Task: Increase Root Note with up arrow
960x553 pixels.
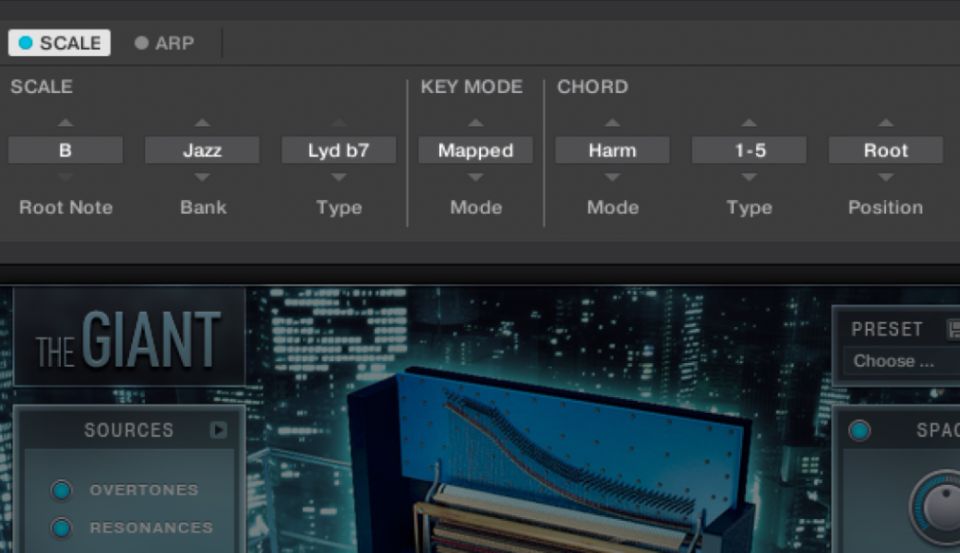Action: (66, 123)
